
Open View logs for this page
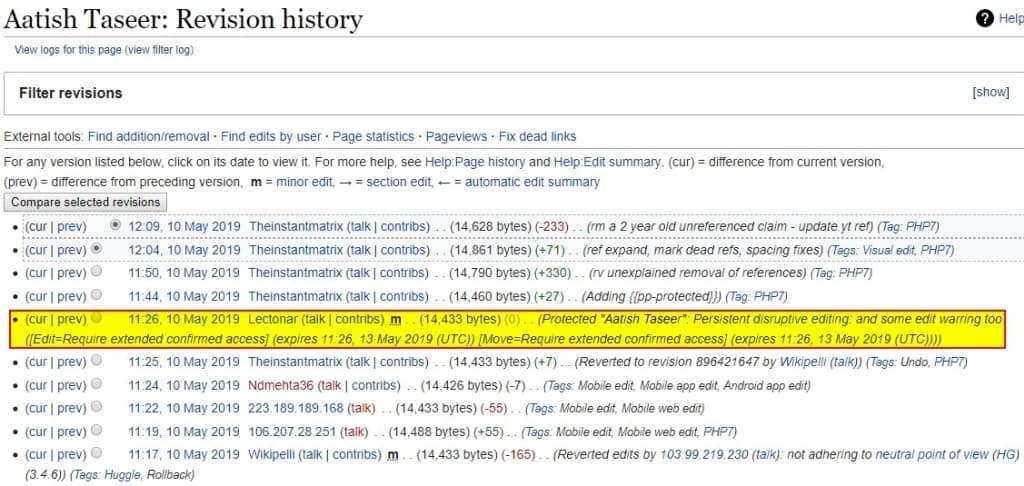[x=67, y=50]
